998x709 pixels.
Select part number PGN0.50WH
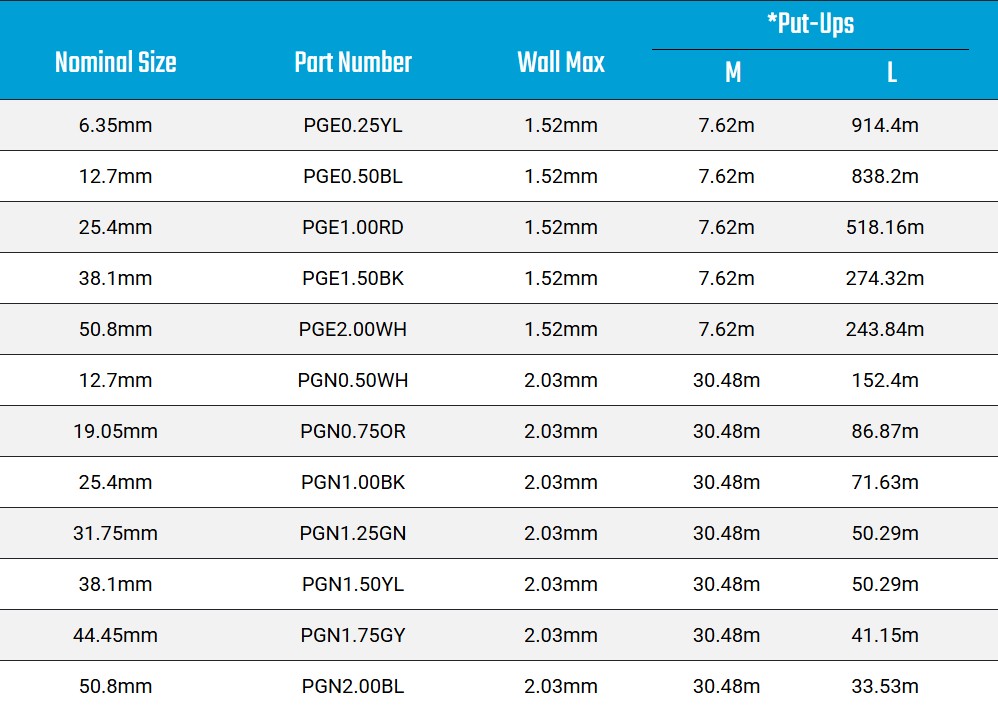click(353, 380)
